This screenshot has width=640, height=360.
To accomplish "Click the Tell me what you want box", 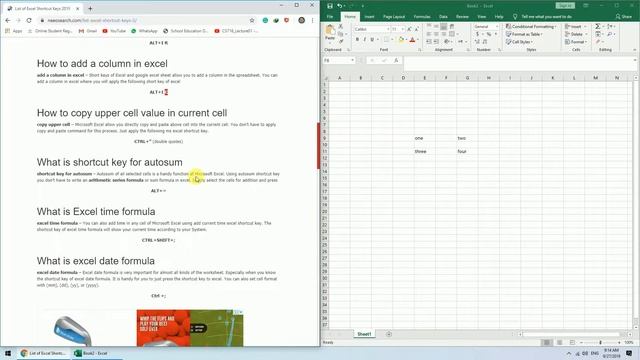I will (x=546, y=17).
